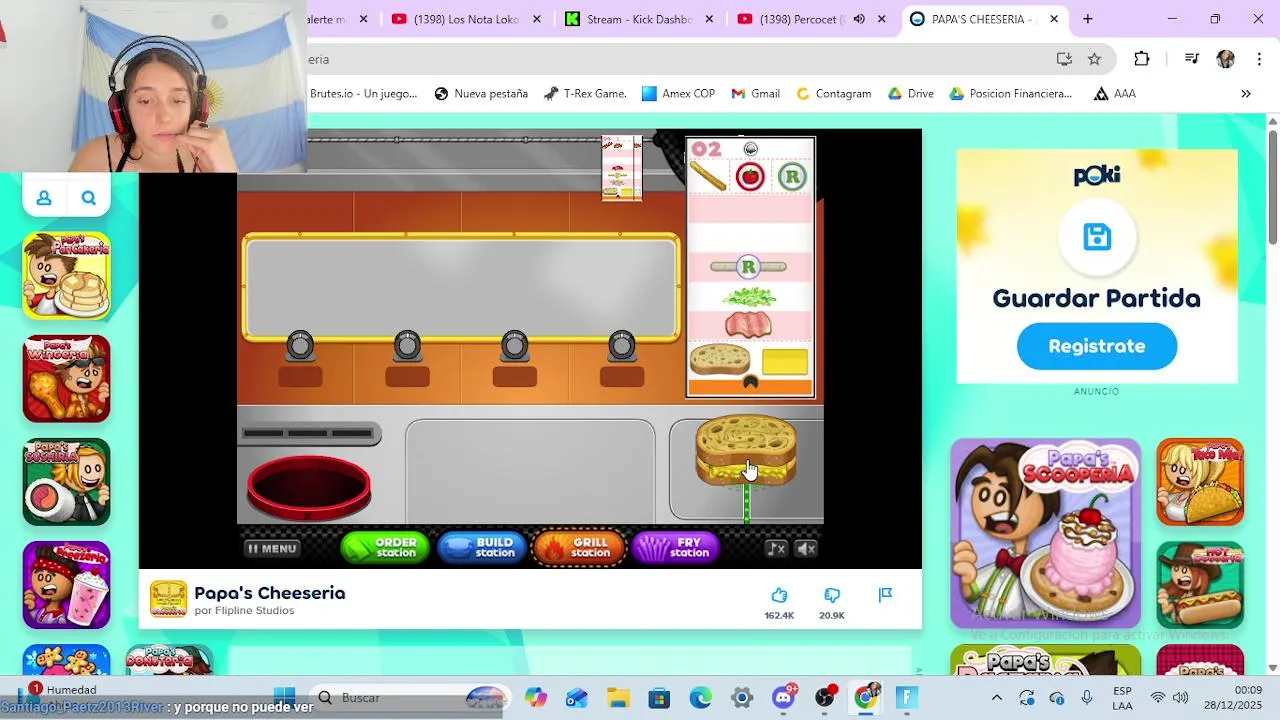
Task: Mute game sound effects speaker icon
Action: point(806,548)
